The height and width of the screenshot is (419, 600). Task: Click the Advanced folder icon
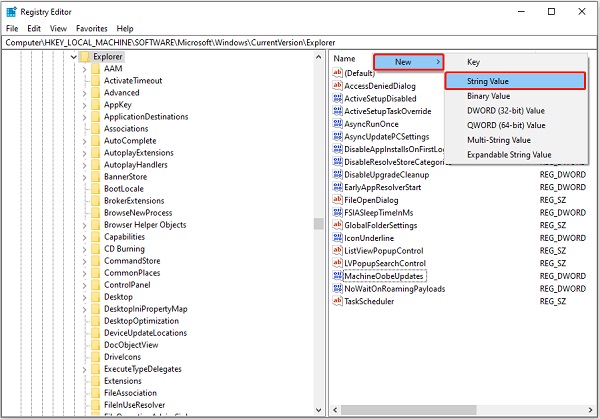[96, 93]
